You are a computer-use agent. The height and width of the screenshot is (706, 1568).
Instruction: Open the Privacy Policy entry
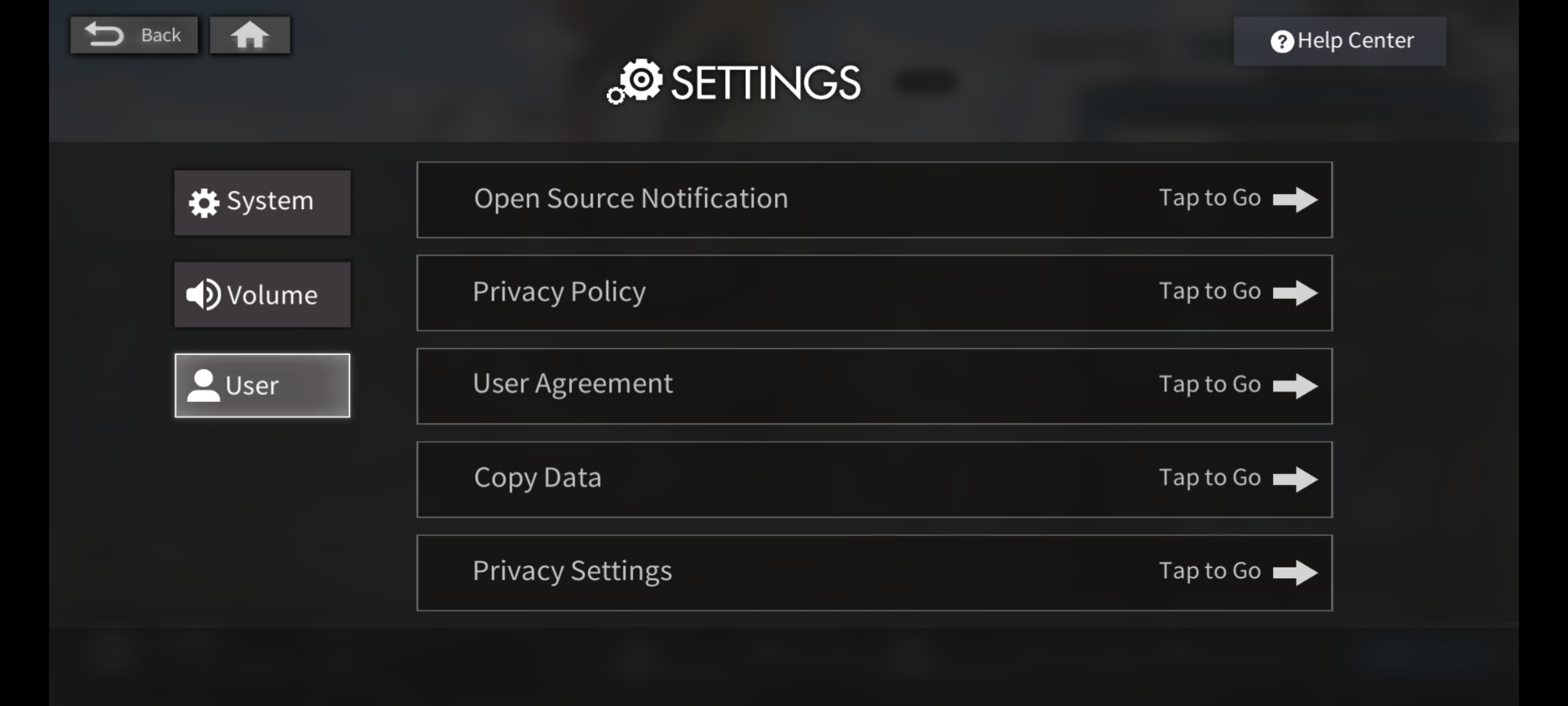(x=874, y=293)
